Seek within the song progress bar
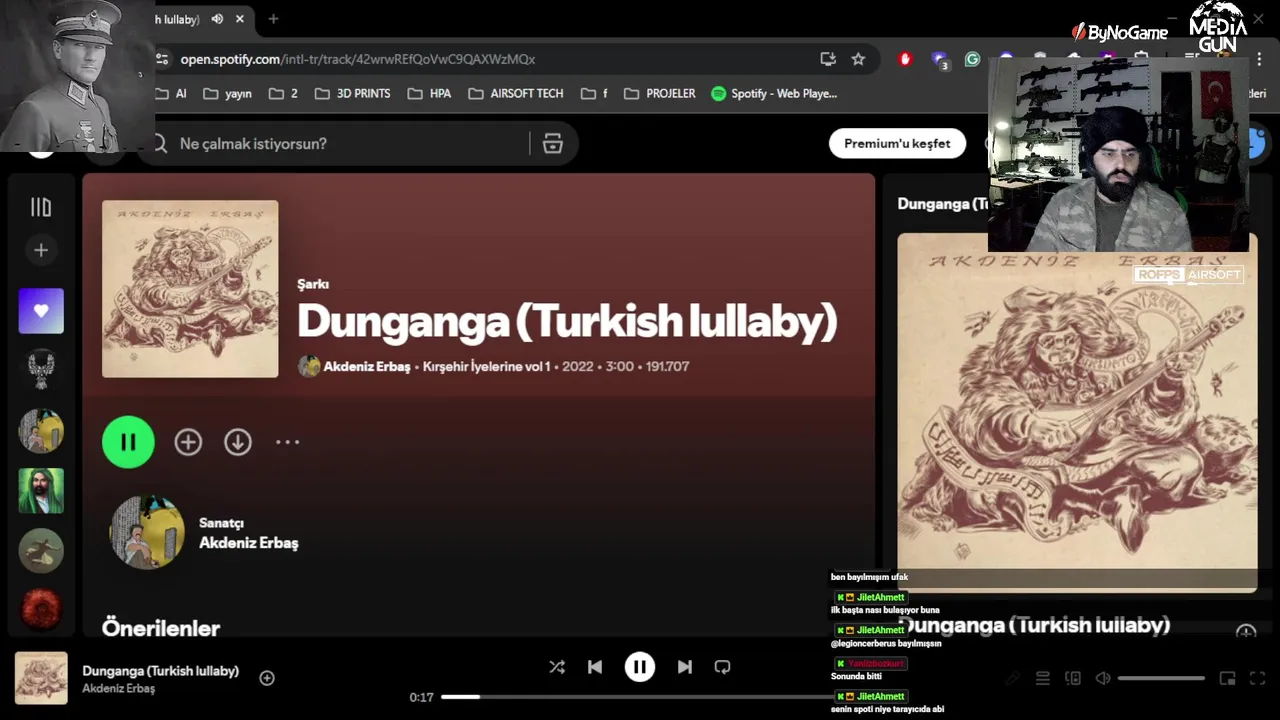This screenshot has height=720, width=1280. (638, 697)
